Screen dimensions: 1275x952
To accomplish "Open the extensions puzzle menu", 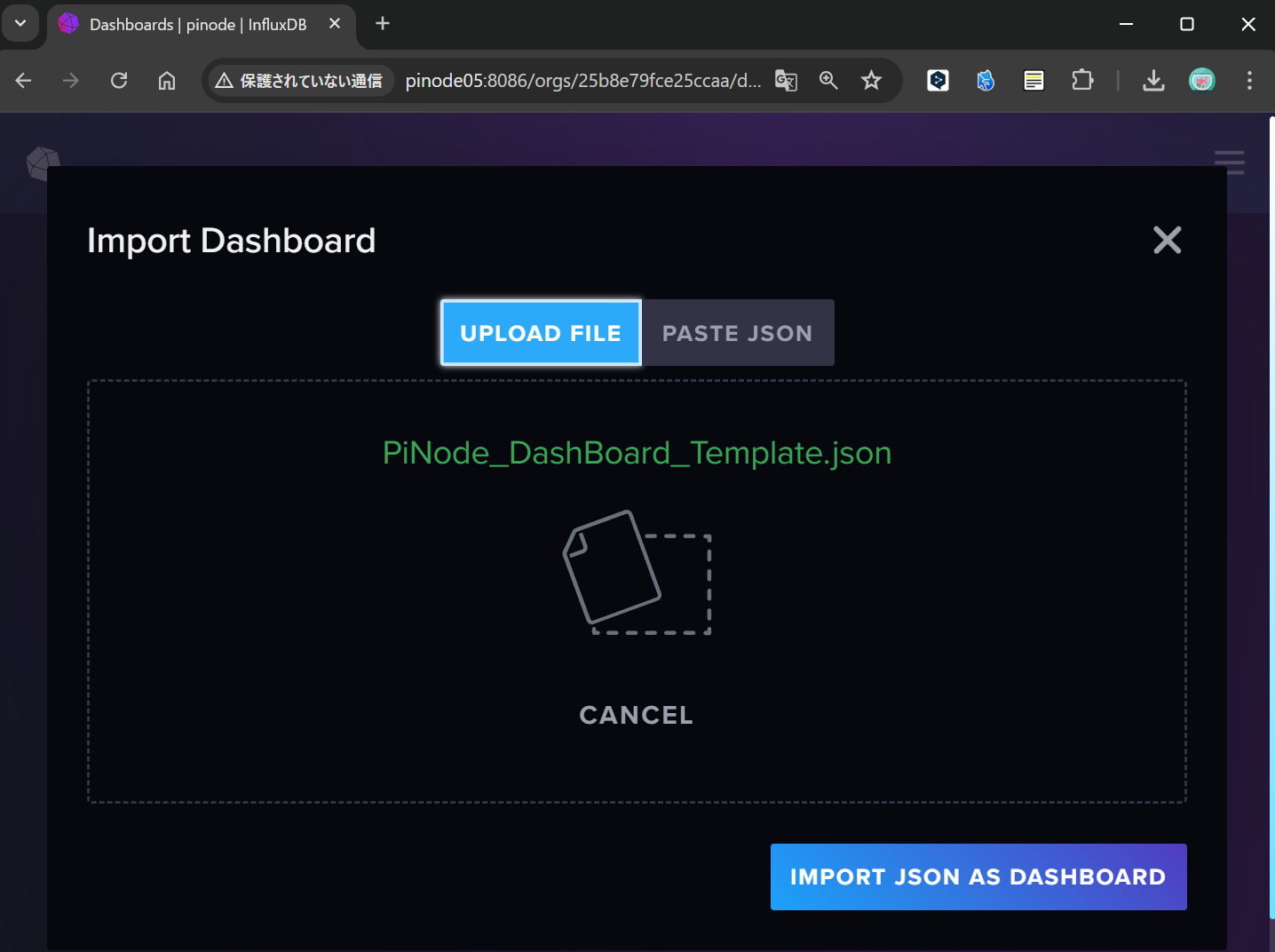I will [1082, 81].
